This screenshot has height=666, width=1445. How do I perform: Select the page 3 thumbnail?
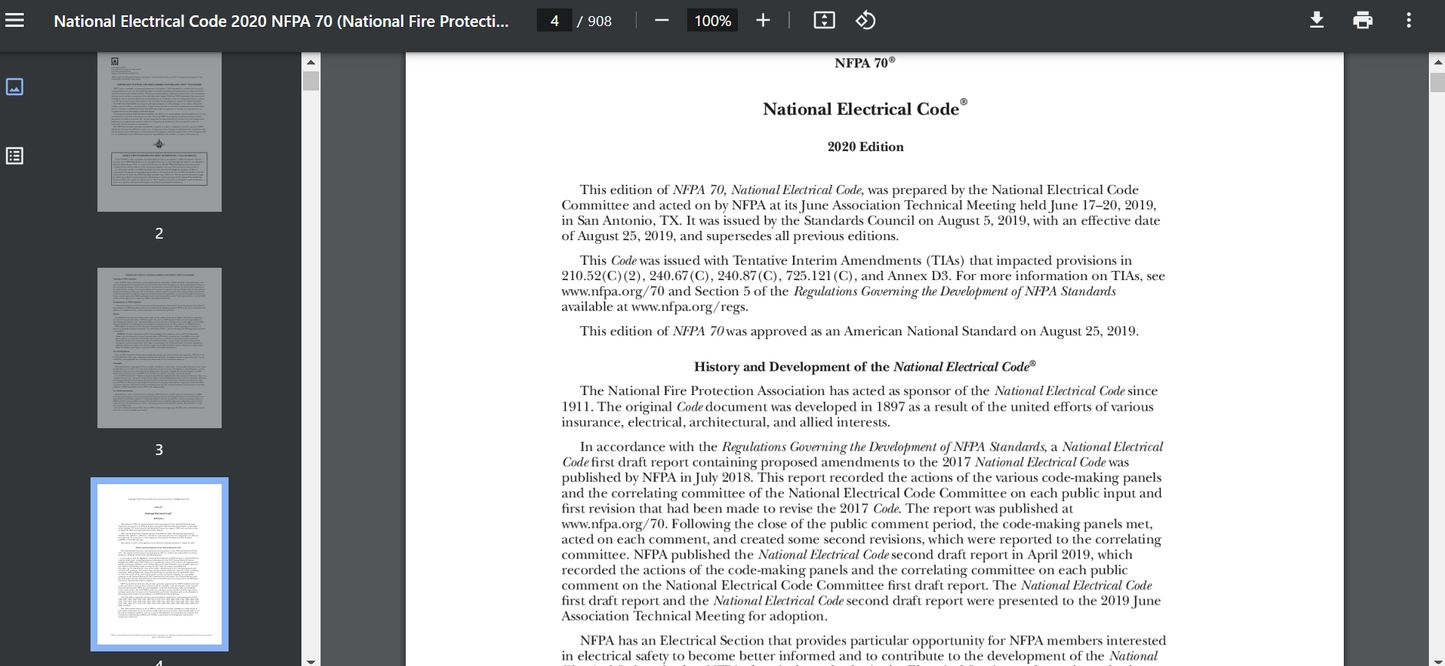pyautogui.click(x=158, y=348)
